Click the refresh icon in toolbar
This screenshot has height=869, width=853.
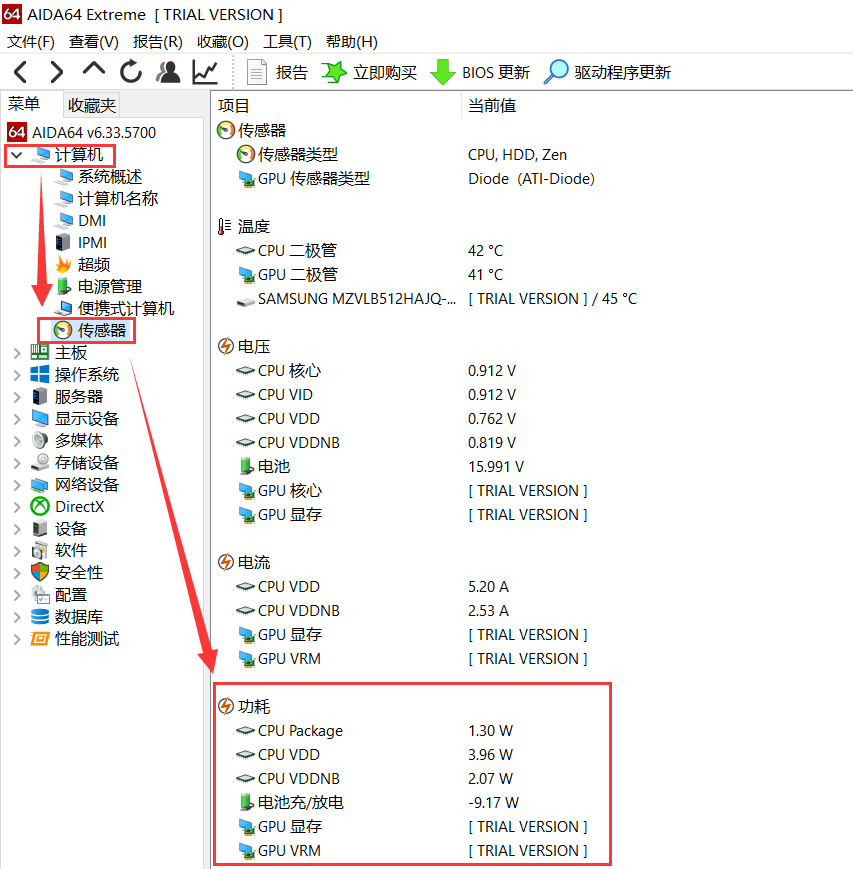click(131, 72)
